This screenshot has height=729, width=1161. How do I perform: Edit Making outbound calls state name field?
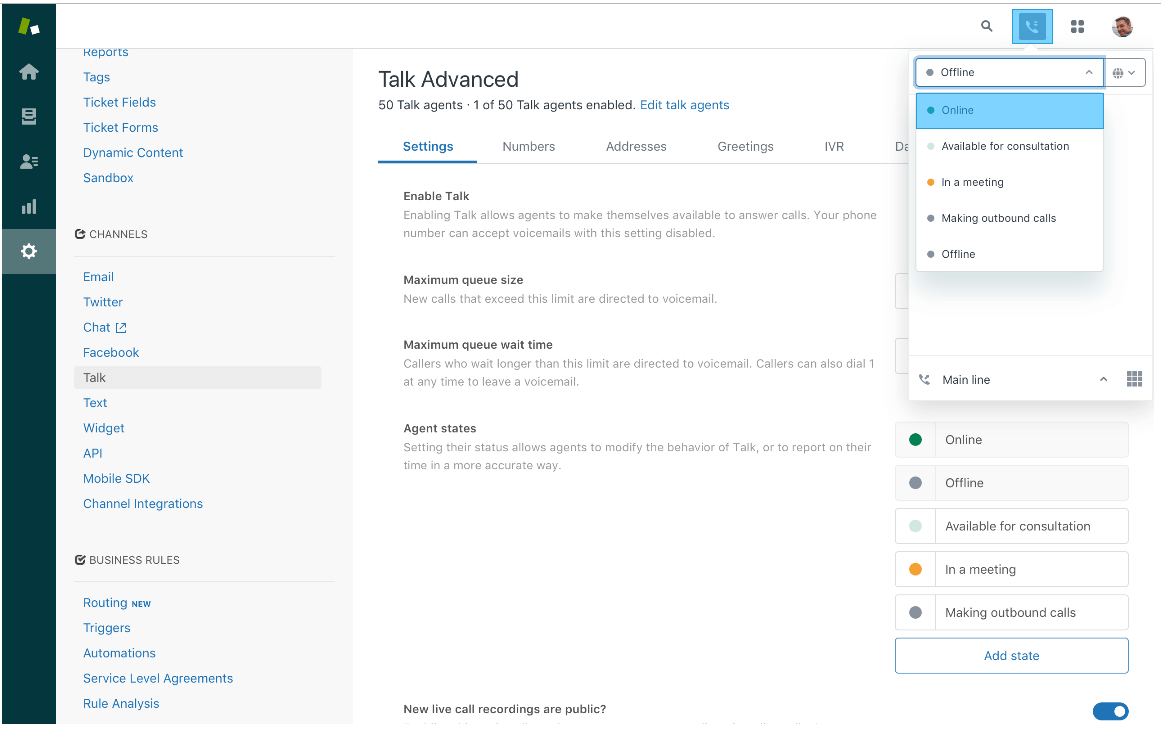[x=1031, y=613]
